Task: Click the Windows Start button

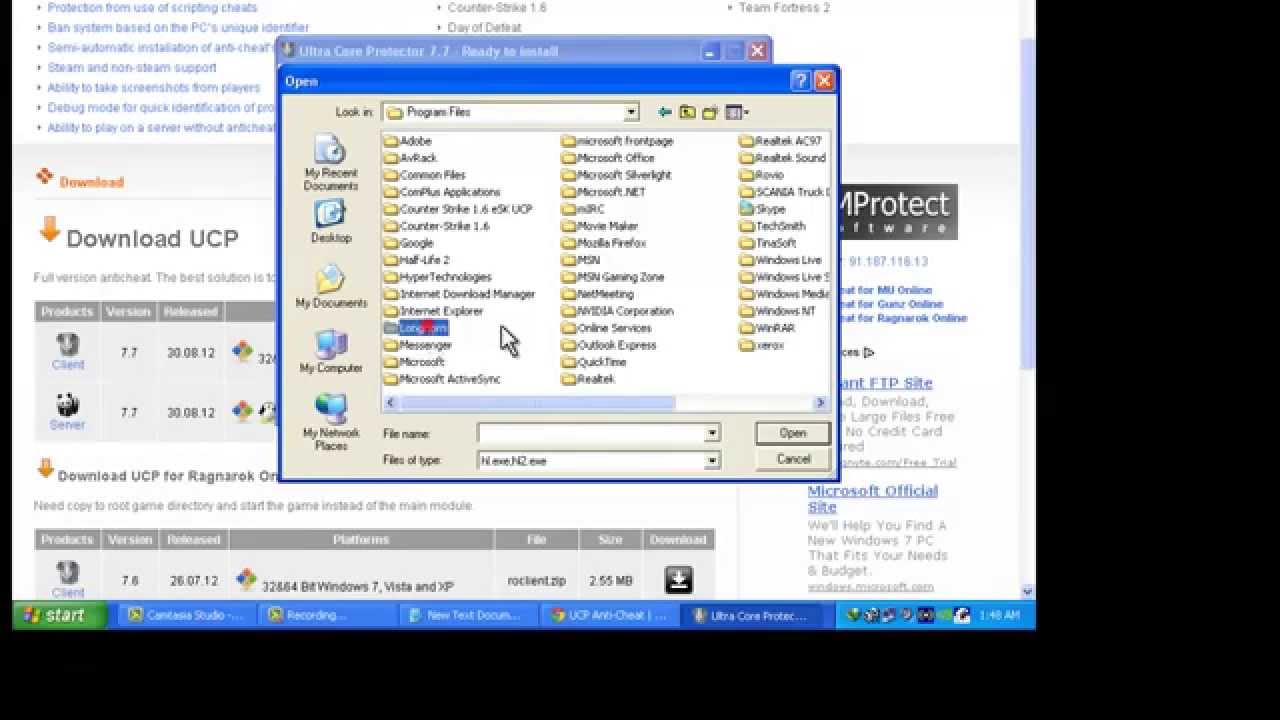Action: pyautogui.click(x=60, y=615)
